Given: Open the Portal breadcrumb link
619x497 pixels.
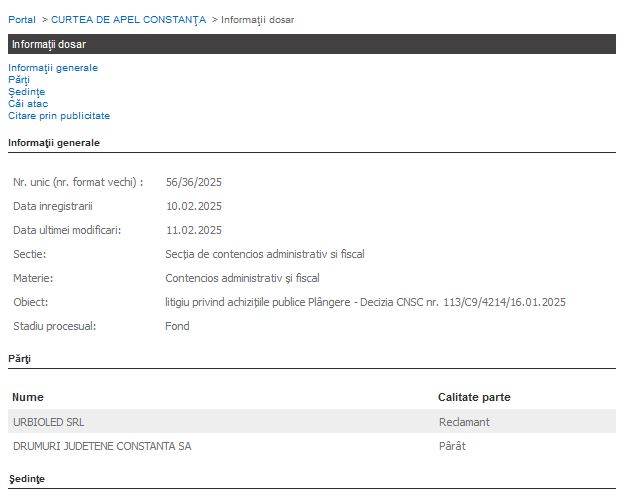Looking at the screenshot, I should click(21, 20).
